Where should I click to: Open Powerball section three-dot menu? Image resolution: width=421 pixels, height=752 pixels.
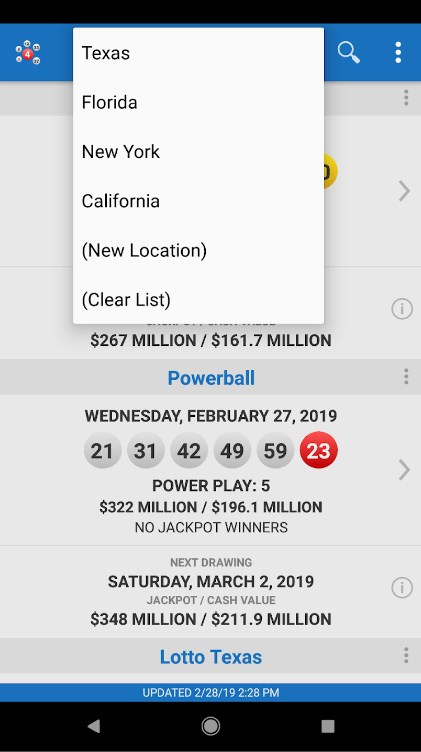(406, 376)
